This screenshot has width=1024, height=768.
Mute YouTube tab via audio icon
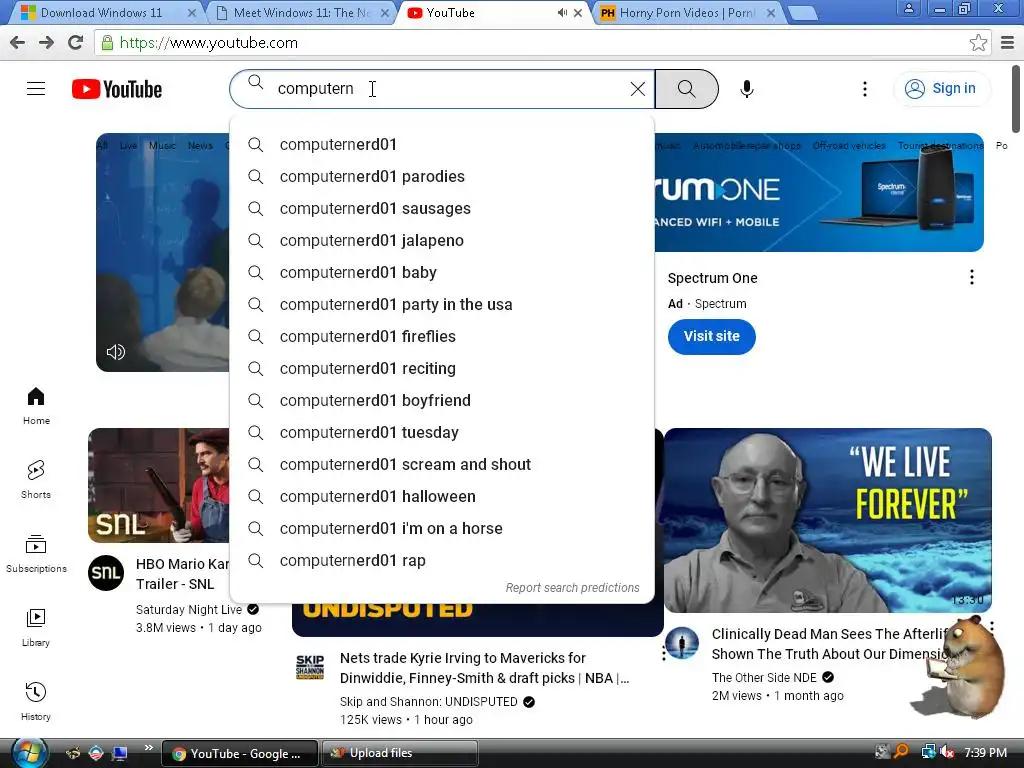562,12
